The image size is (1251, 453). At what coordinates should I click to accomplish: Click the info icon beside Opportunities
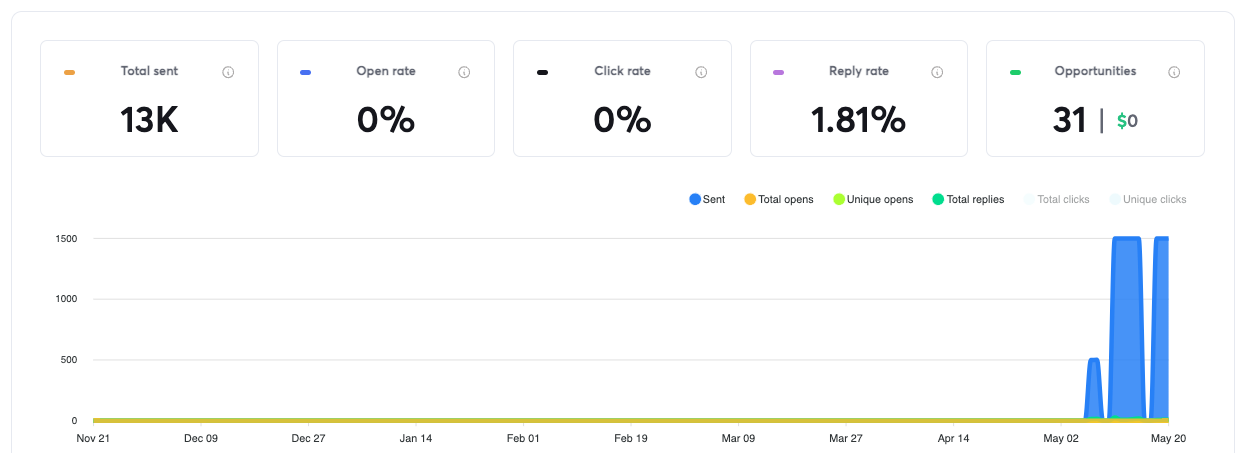pos(1174,72)
